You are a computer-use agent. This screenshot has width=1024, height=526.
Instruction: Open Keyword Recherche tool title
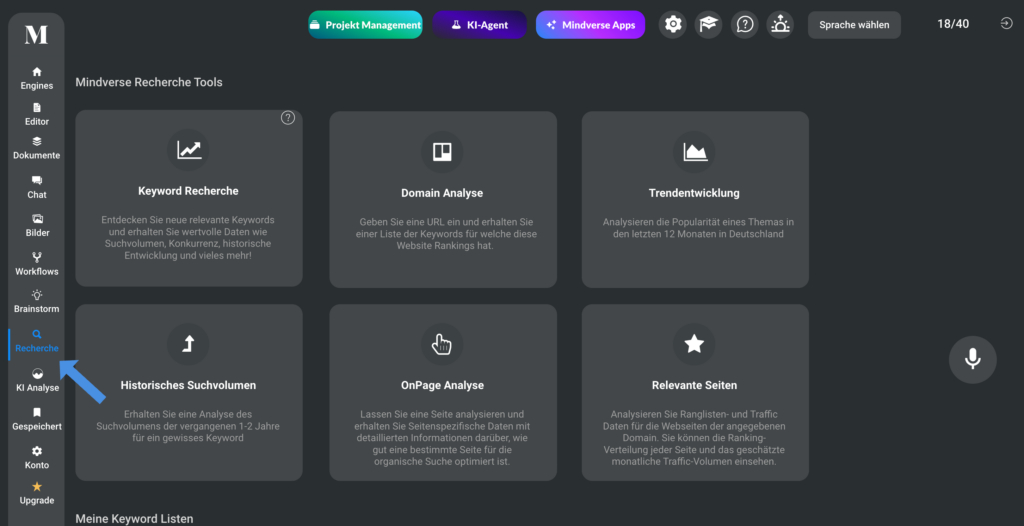pyautogui.click(x=188, y=191)
